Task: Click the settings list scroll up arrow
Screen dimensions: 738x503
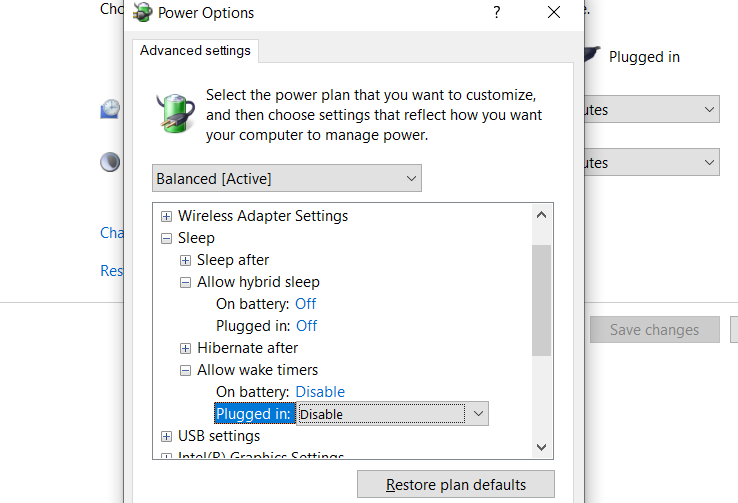Action: point(541,216)
